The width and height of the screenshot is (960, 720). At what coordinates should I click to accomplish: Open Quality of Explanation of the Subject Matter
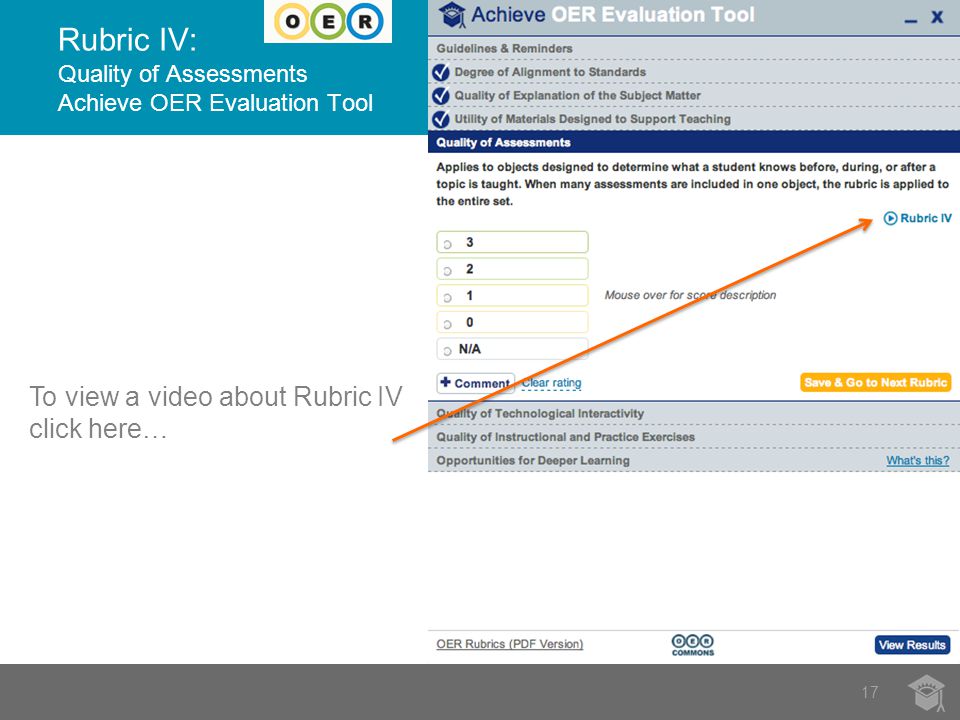(x=694, y=96)
